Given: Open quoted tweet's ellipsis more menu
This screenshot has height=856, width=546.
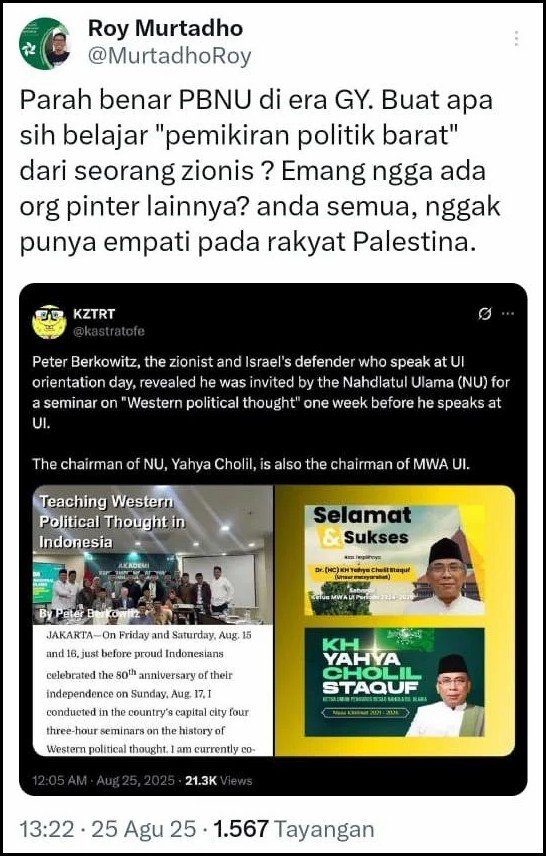Looking at the screenshot, I should (508, 314).
